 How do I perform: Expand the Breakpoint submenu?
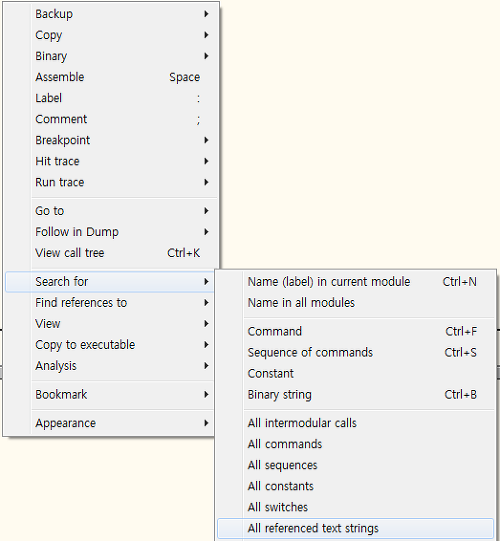coord(111,140)
